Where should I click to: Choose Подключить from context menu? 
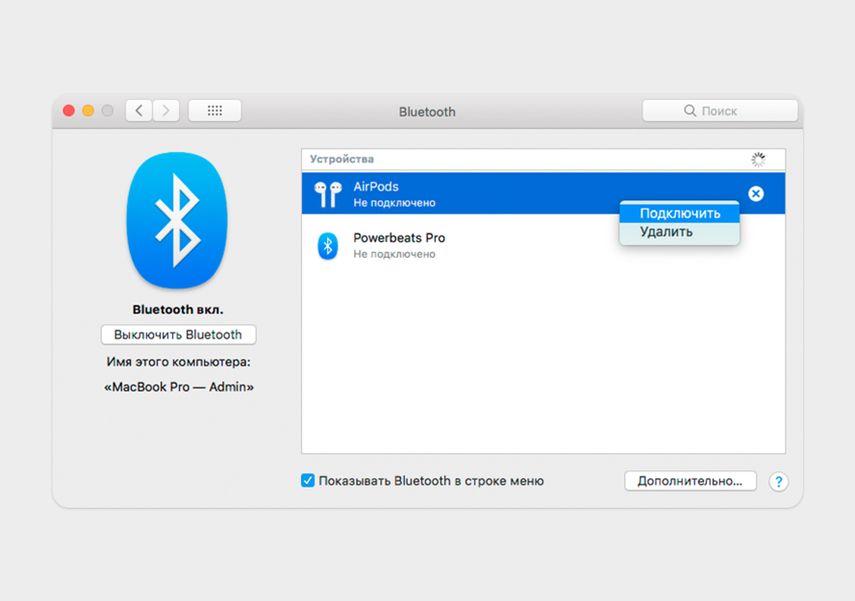(679, 213)
